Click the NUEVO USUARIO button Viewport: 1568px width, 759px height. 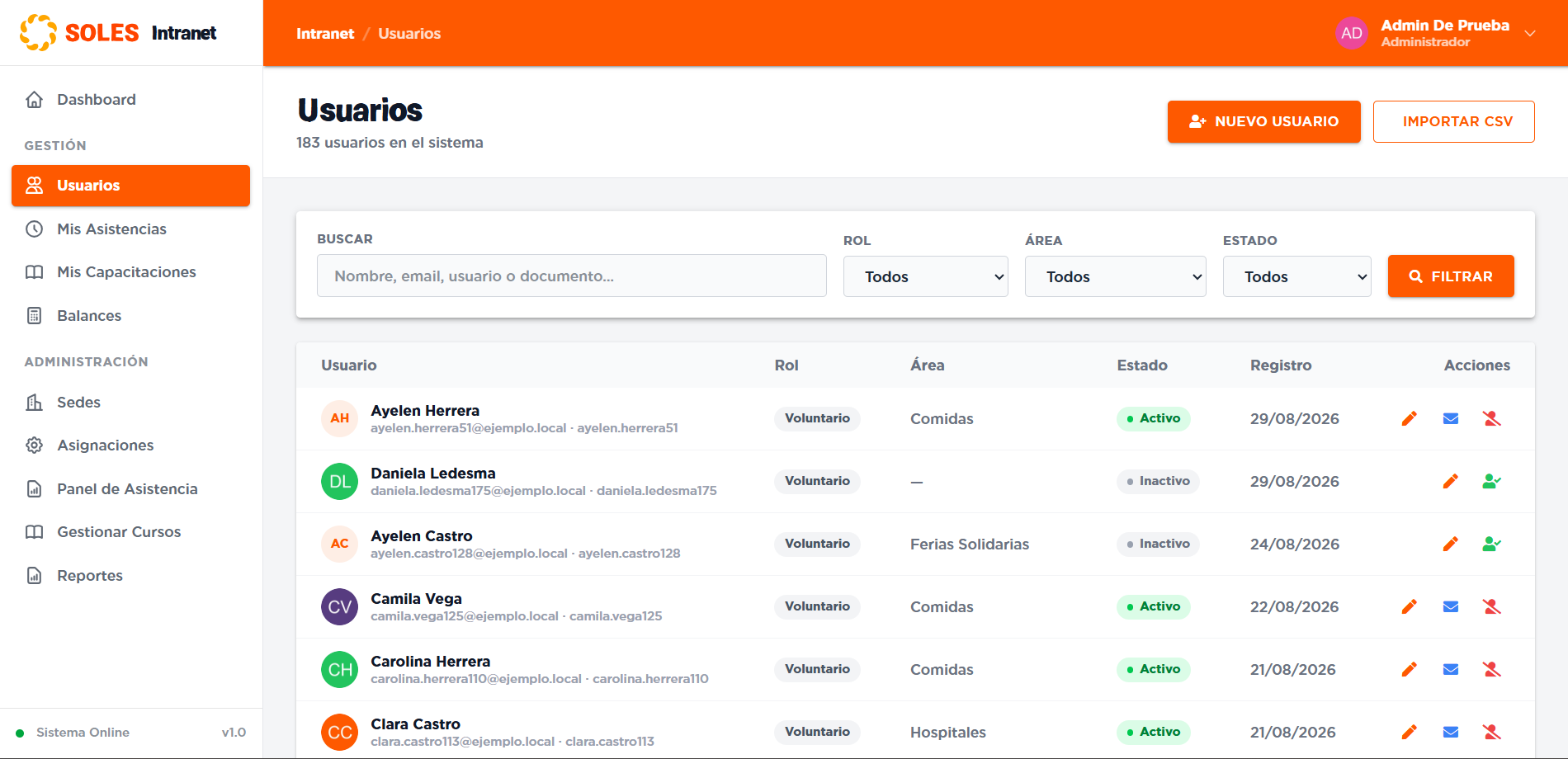[x=1263, y=121]
